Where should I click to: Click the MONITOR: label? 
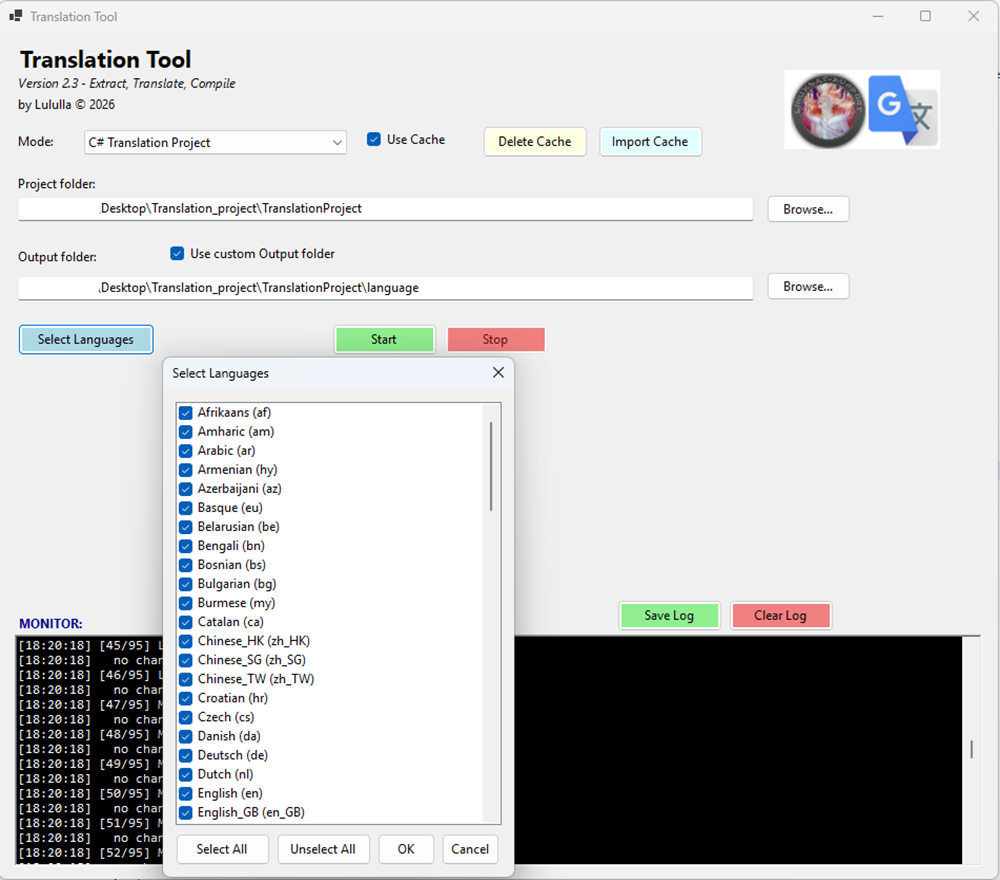[50, 624]
